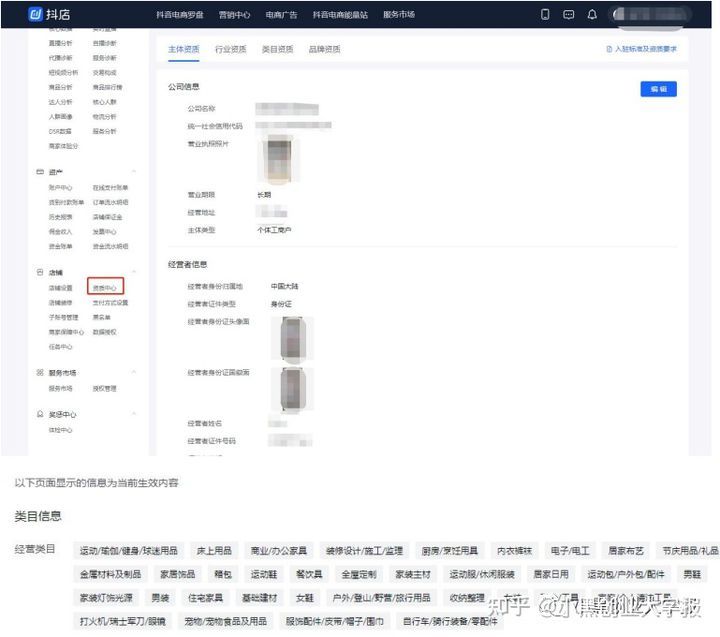Click the 店铺 section shop icon
This screenshot has width=720, height=637.
click(x=40, y=272)
